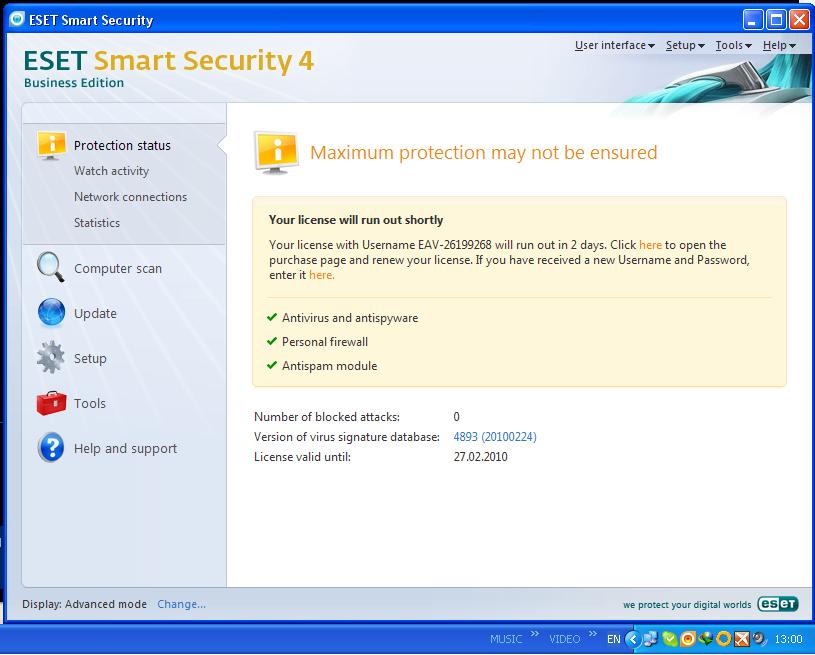The height and width of the screenshot is (655, 815).
Task: Click Antispam module status item
Action: 330,366
